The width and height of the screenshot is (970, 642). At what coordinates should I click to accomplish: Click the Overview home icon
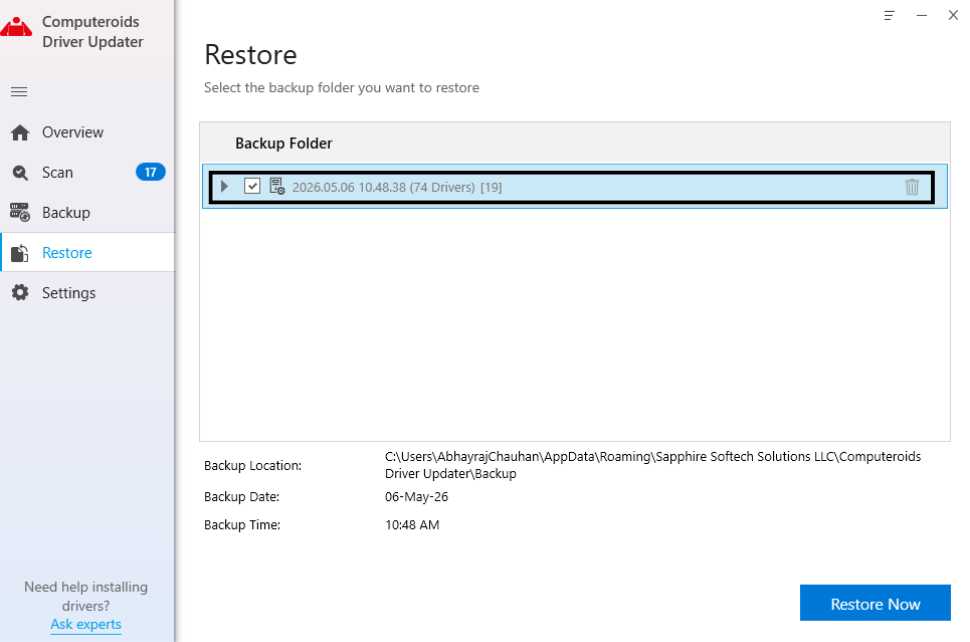click(20, 132)
